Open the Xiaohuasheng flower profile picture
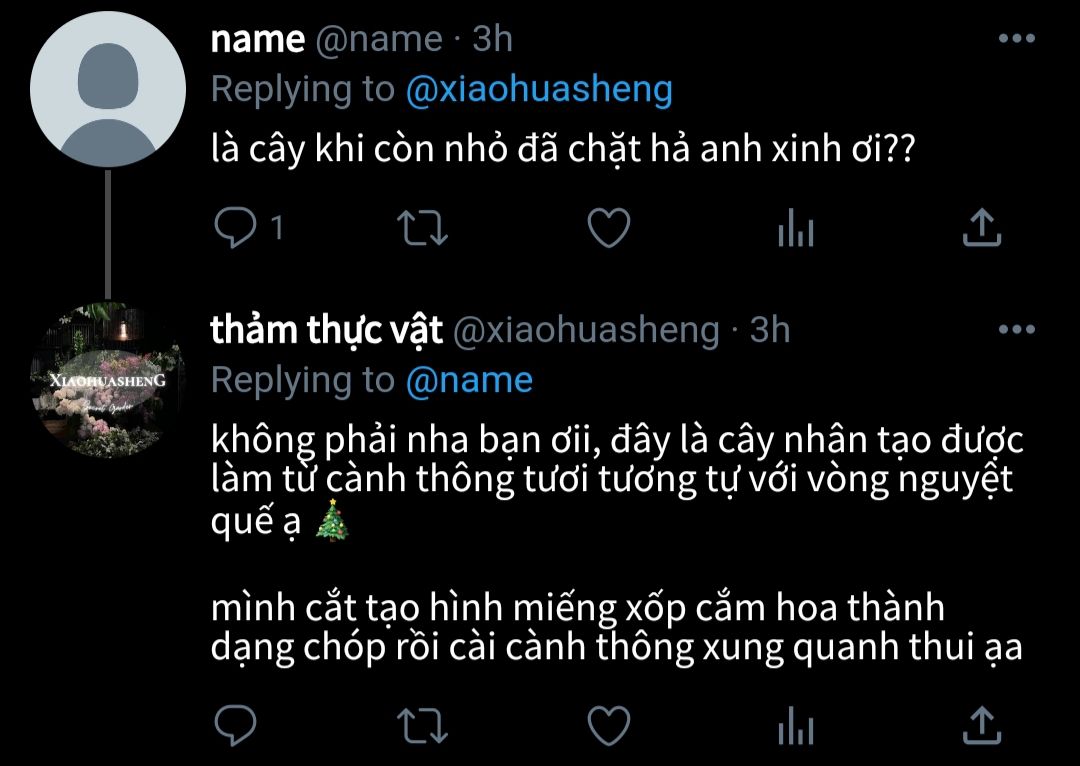Image resolution: width=1080 pixels, height=766 pixels. point(108,380)
